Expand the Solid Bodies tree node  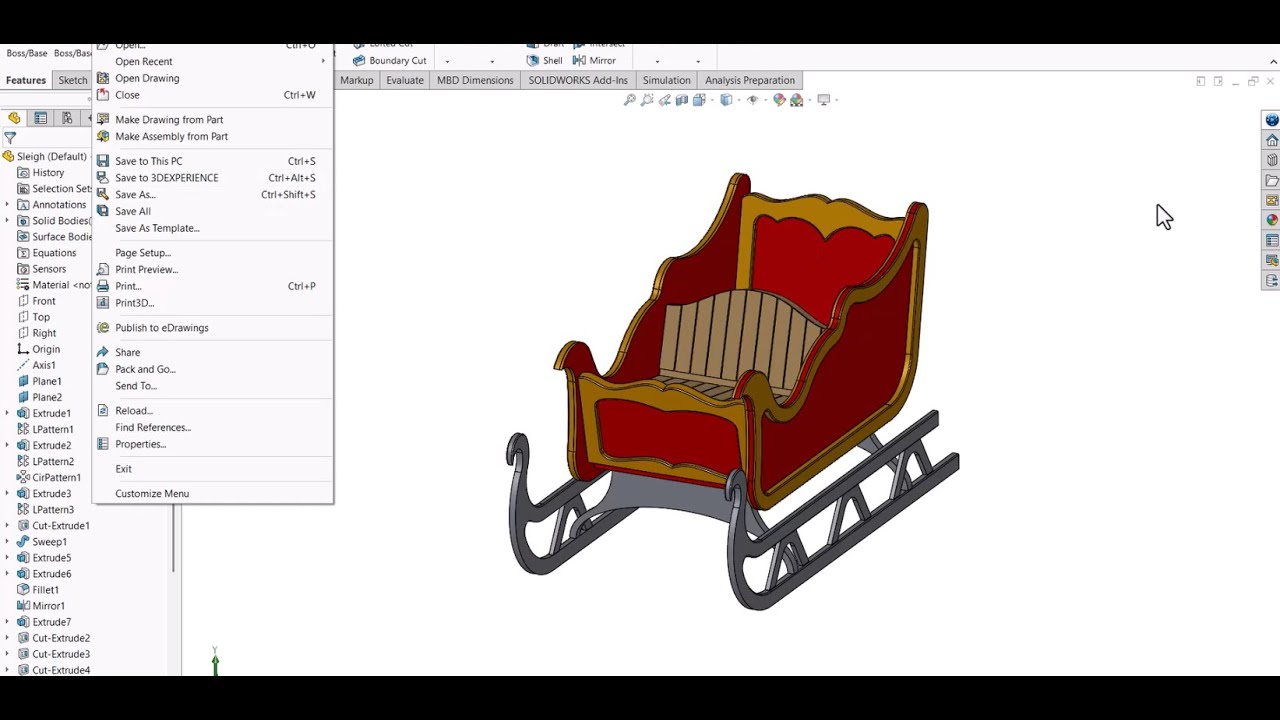click(x=7, y=221)
